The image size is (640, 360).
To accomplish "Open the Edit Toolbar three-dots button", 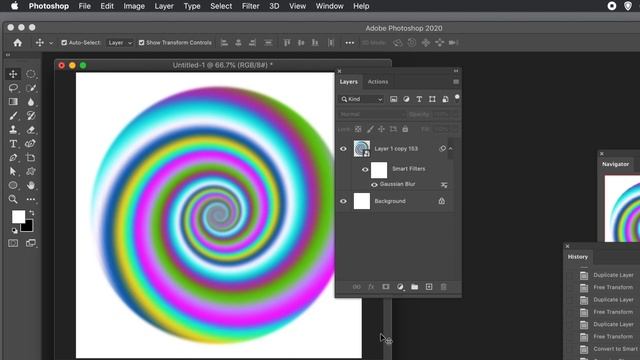I will (x=31, y=199).
